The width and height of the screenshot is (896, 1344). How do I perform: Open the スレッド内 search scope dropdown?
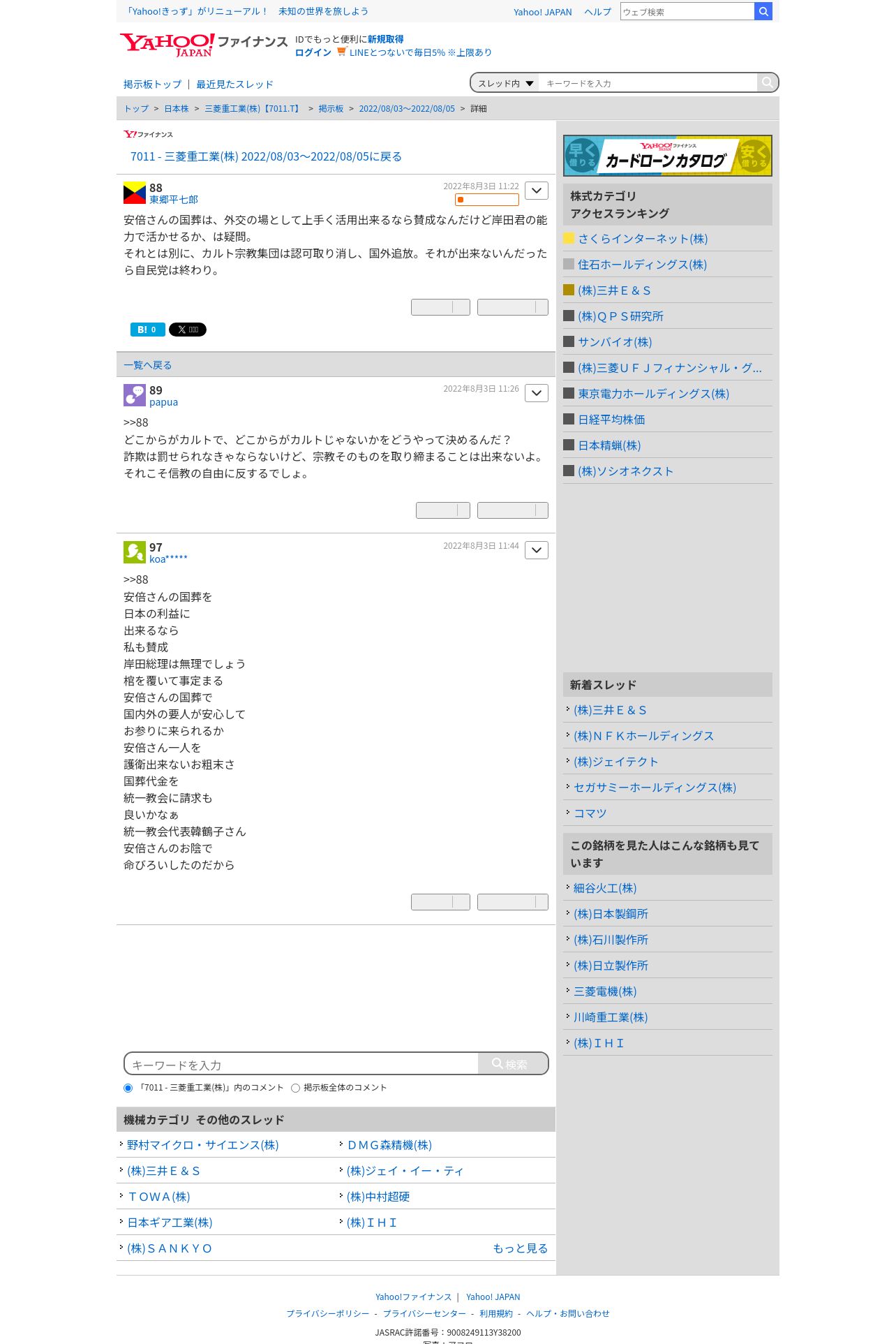pos(505,83)
